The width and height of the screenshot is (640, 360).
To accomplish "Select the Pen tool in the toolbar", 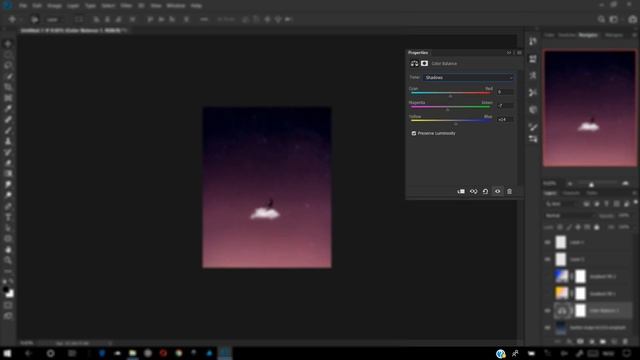I will point(8,206).
